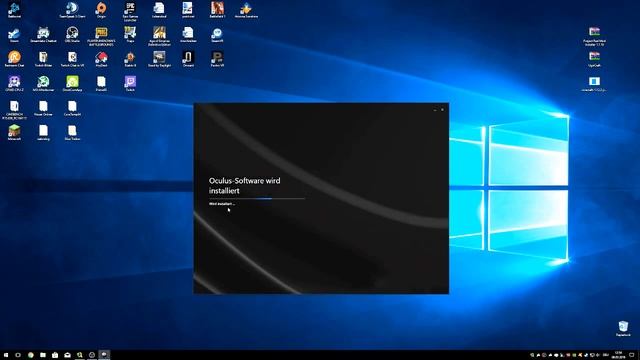Select the Minecraft grass block icon
The width and height of the screenshot is (640, 360).
(x=14, y=133)
